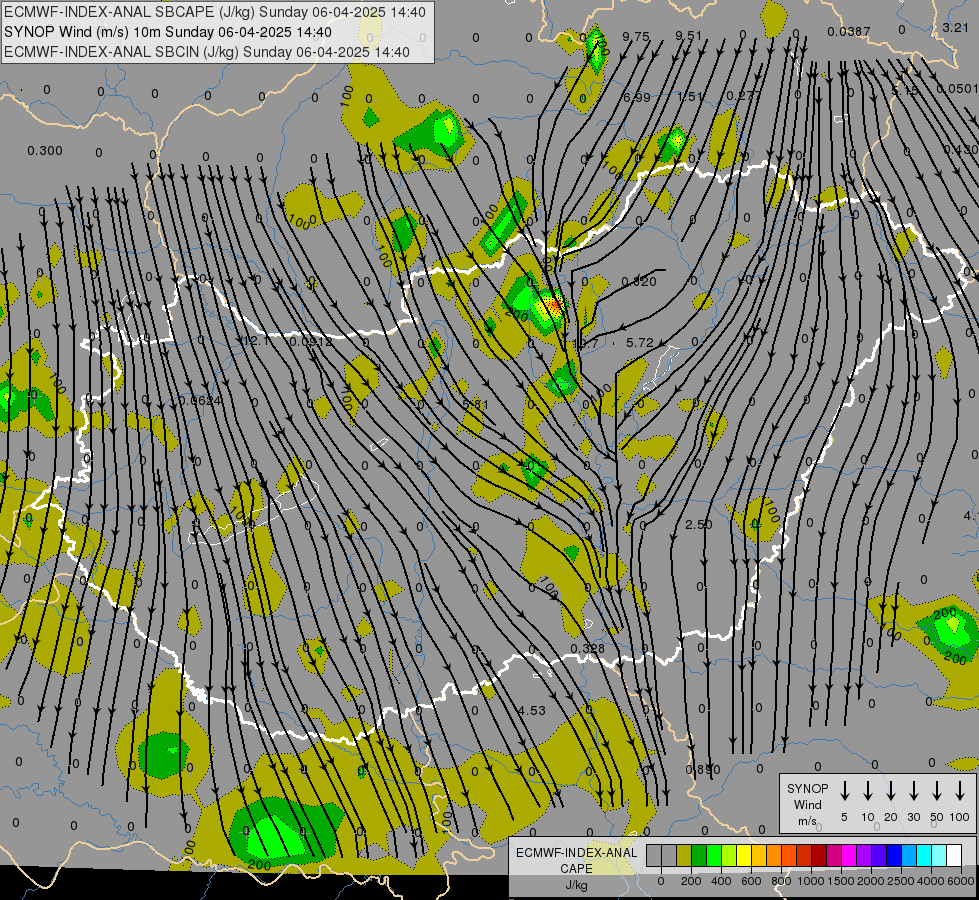Click the '2.50' value on the map
This screenshot has height=900, width=979.
click(x=699, y=525)
